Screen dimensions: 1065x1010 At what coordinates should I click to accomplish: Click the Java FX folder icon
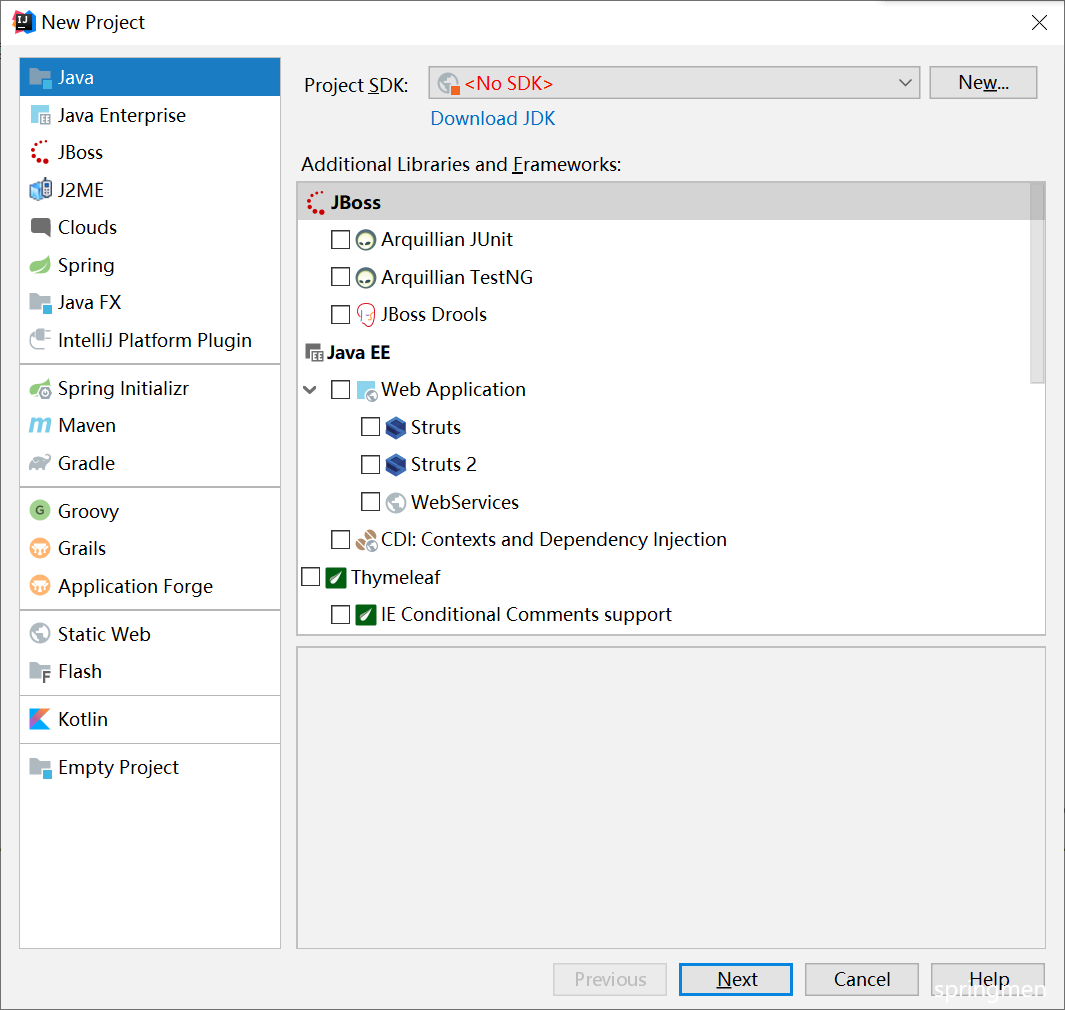pos(40,302)
